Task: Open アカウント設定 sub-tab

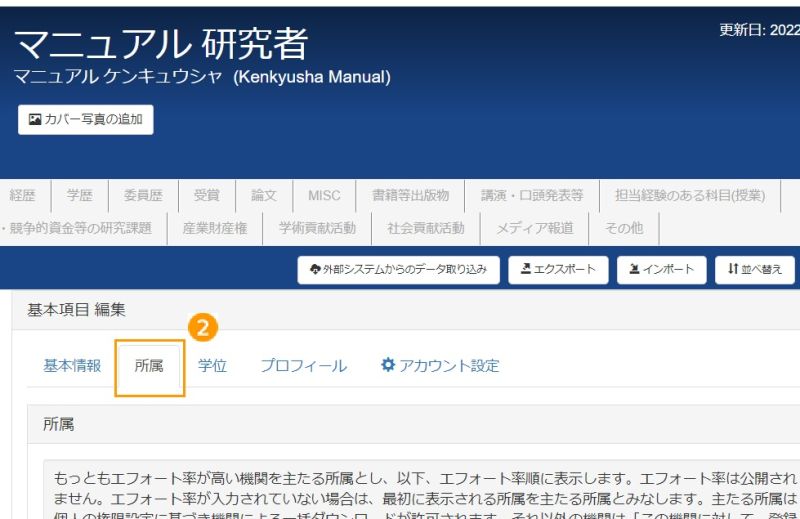Action: [440, 366]
